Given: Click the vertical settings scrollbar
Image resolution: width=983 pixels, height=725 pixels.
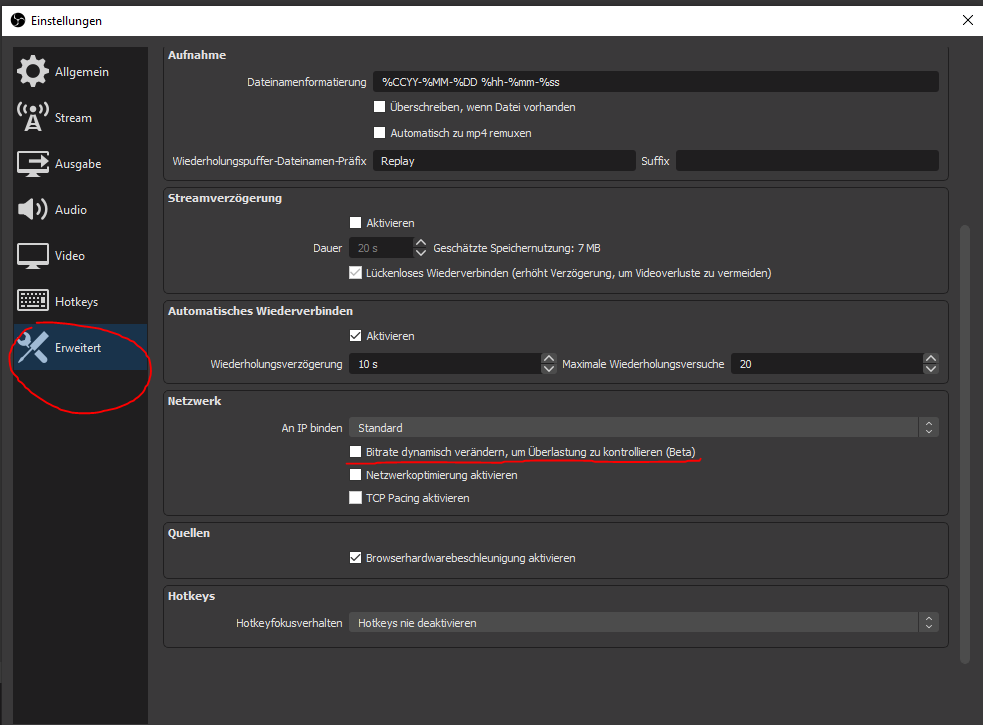Looking at the screenshot, I should (964, 440).
